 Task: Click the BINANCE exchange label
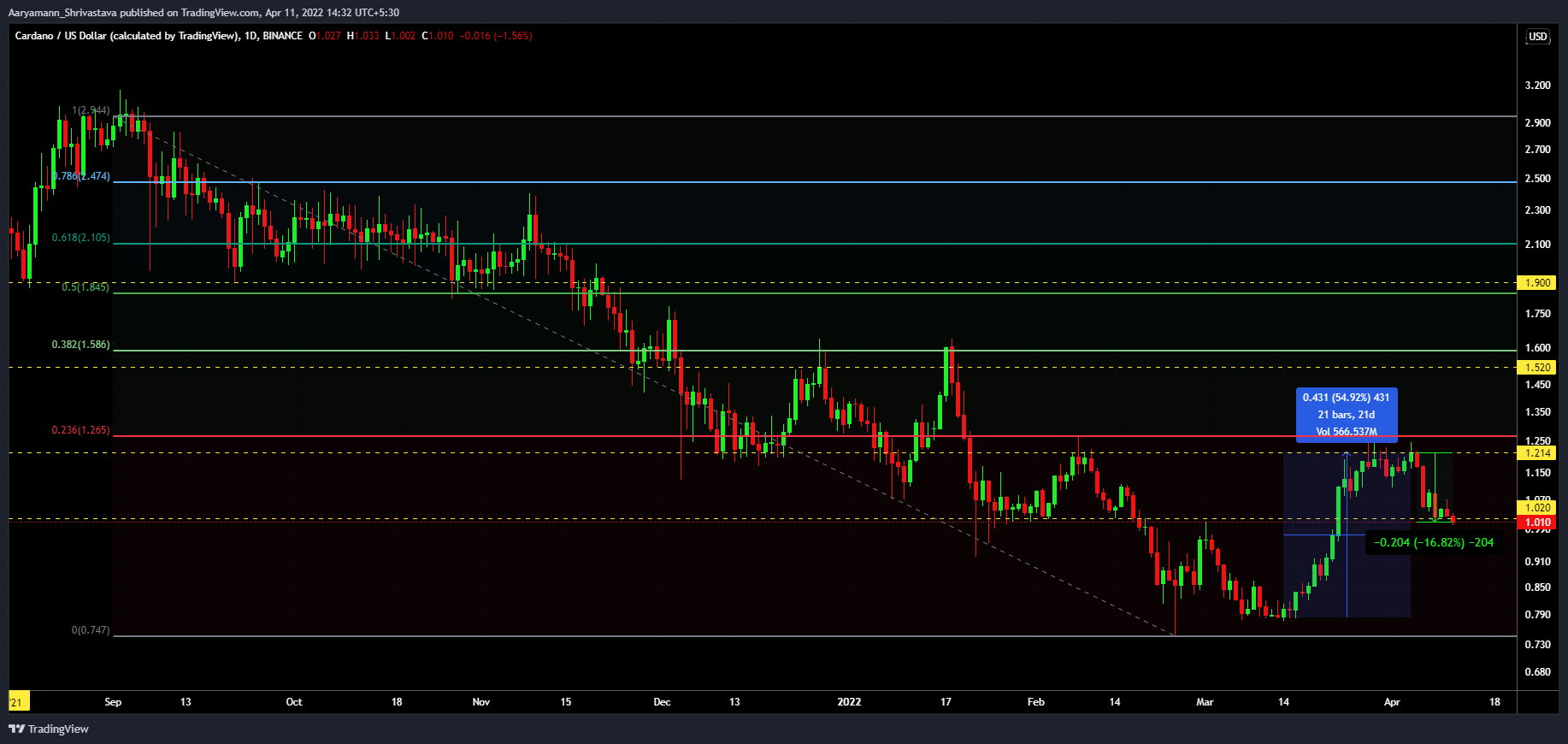(x=283, y=36)
